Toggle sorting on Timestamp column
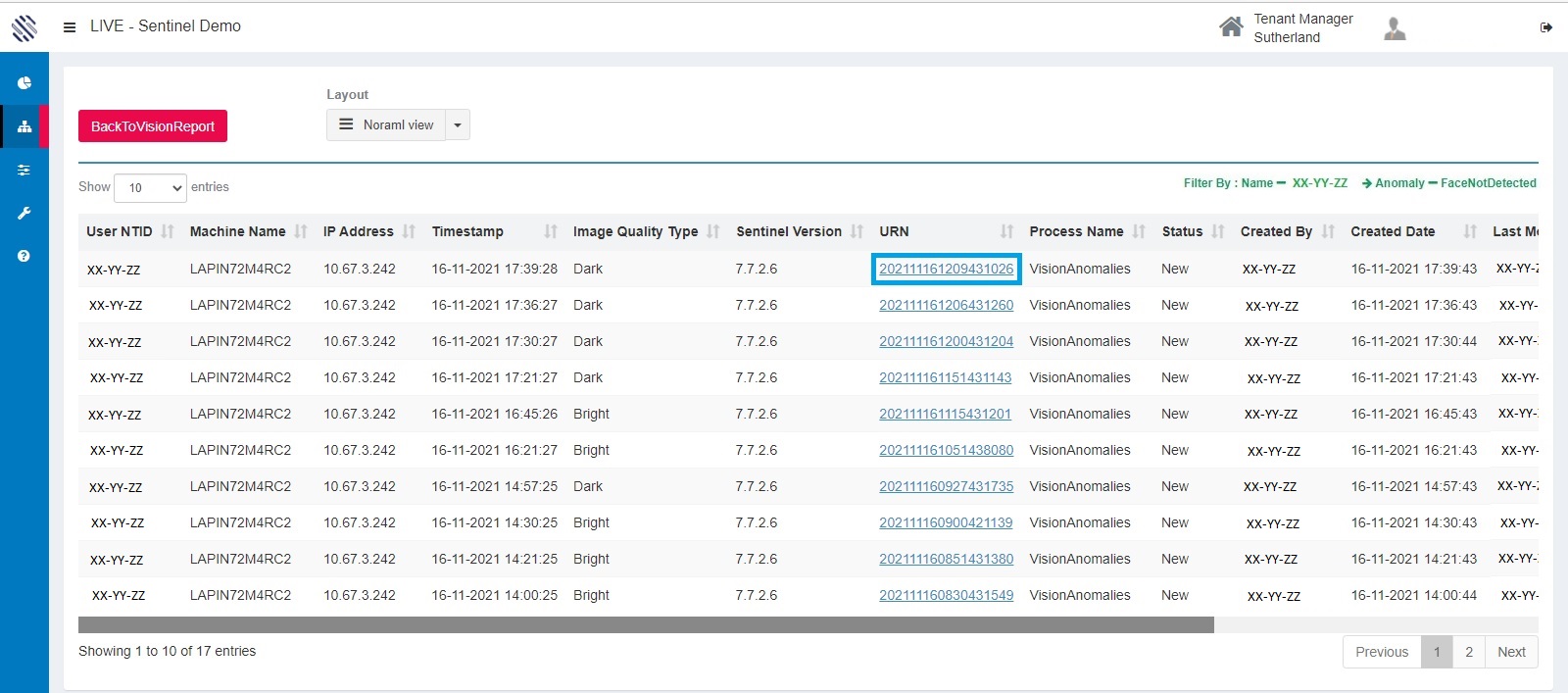Image resolution: width=1568 pixels, height=693 pixels. point(467,232)
